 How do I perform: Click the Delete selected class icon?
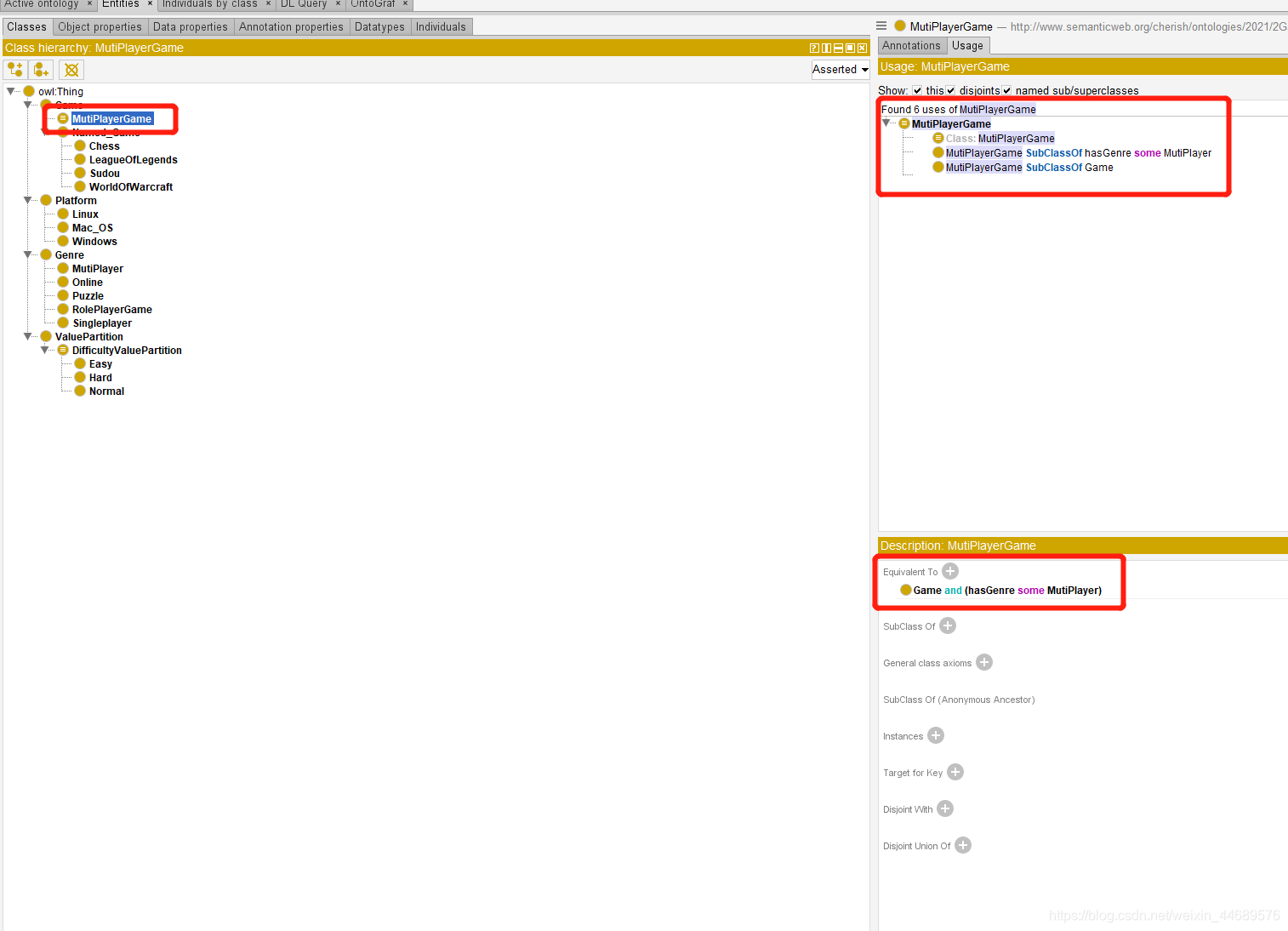click(71, 70)
